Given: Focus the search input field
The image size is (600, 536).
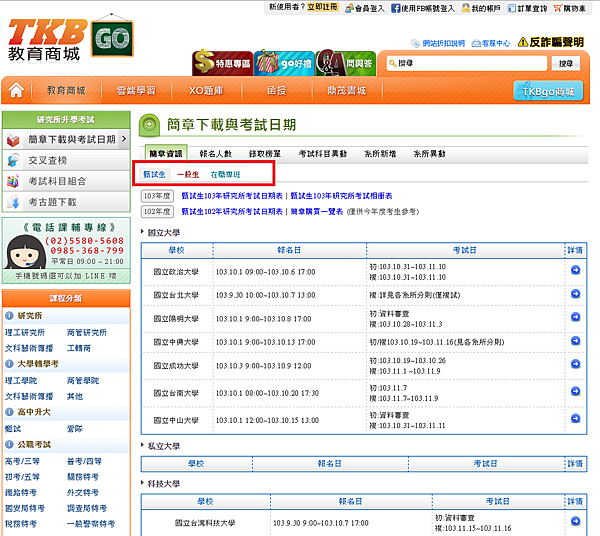Looking at the screenshot, I should coord(467,63).
